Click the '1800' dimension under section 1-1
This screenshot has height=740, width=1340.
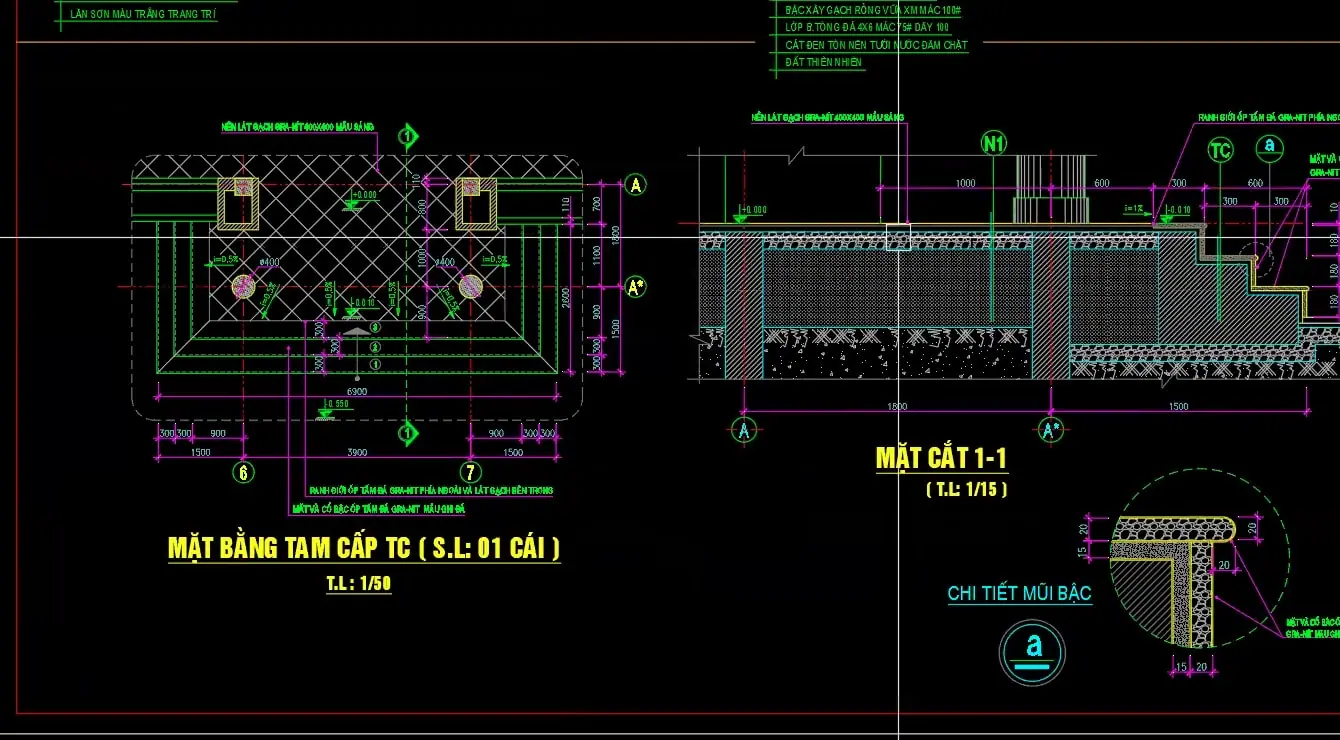coord(896,407)
